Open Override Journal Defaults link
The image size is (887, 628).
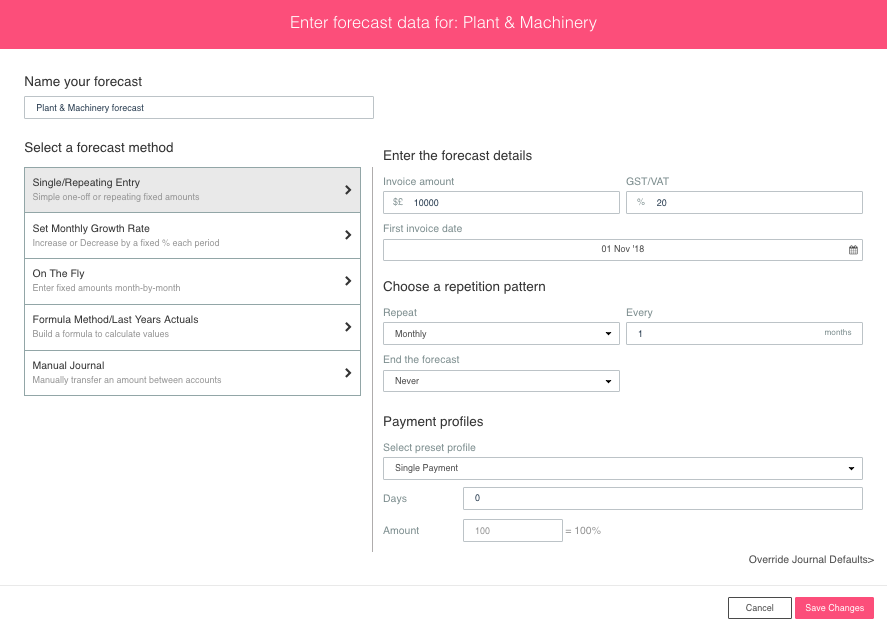(x=811, y=560)
